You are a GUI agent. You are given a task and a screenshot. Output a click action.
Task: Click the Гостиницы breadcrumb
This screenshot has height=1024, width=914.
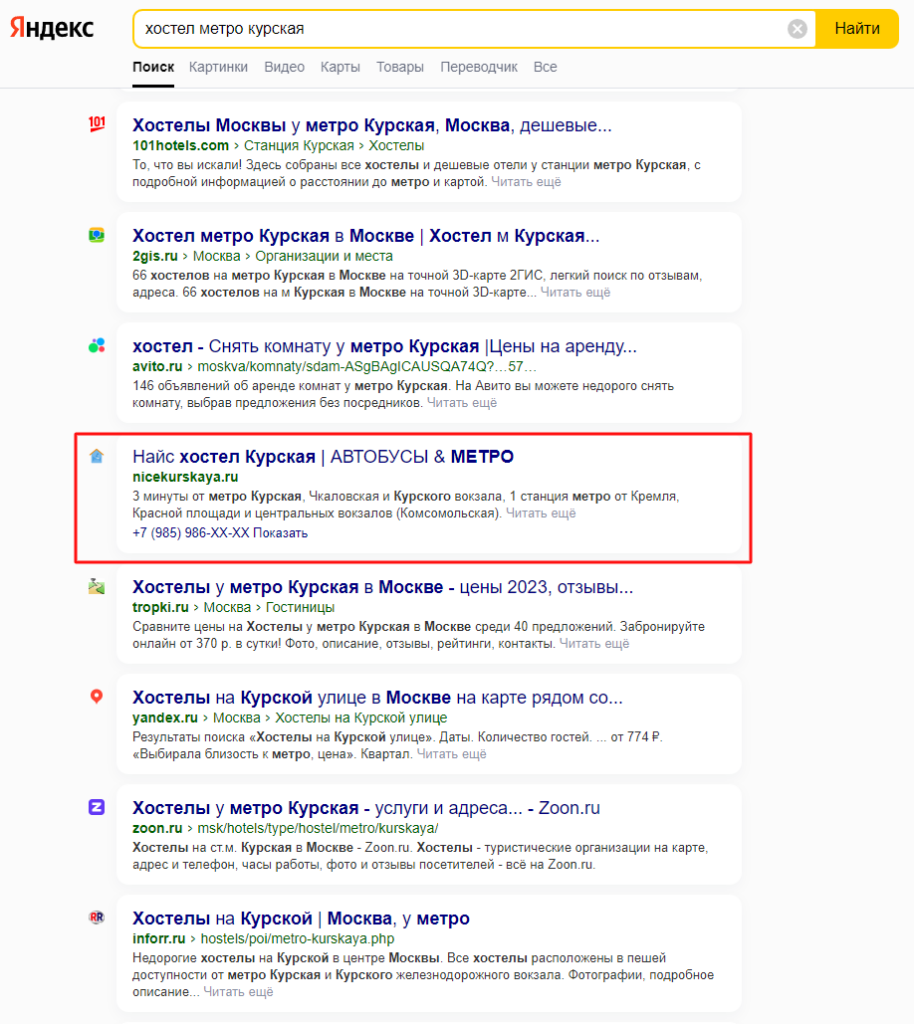tap(300, 607)
